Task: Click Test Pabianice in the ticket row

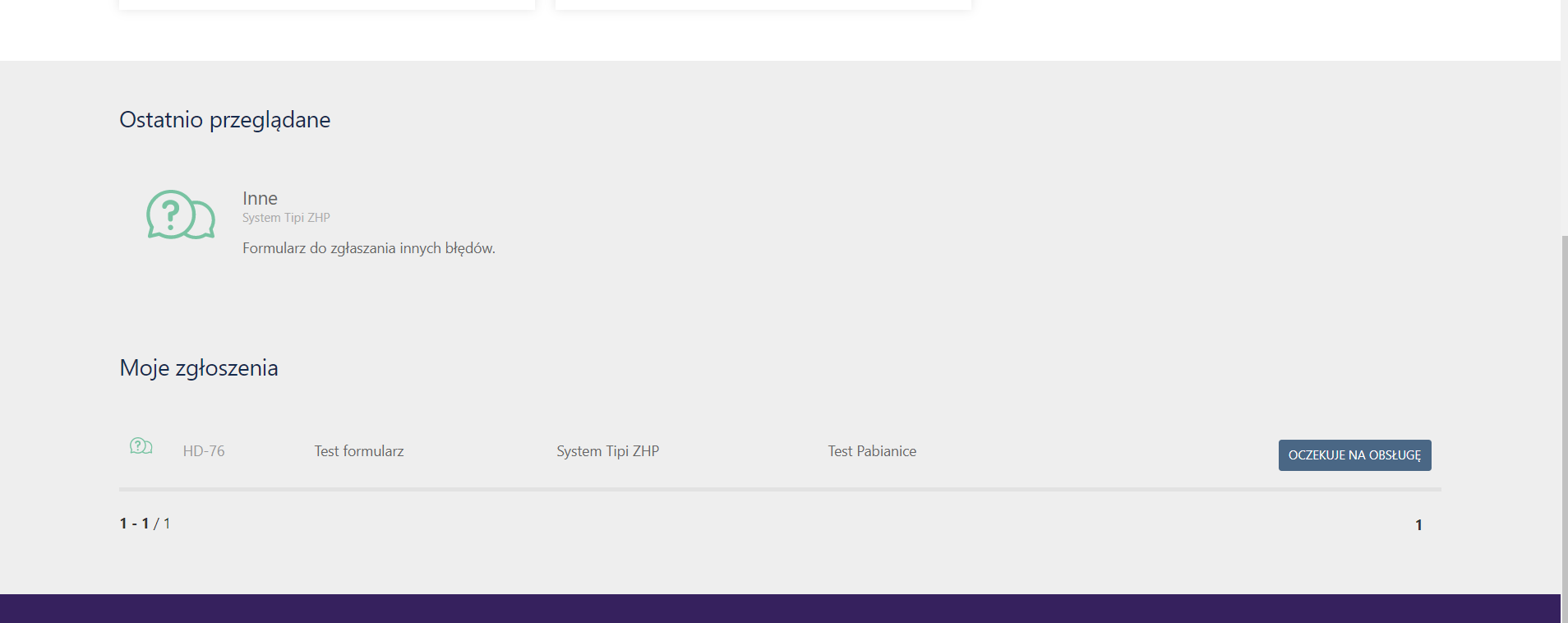Action: point(872,451)
